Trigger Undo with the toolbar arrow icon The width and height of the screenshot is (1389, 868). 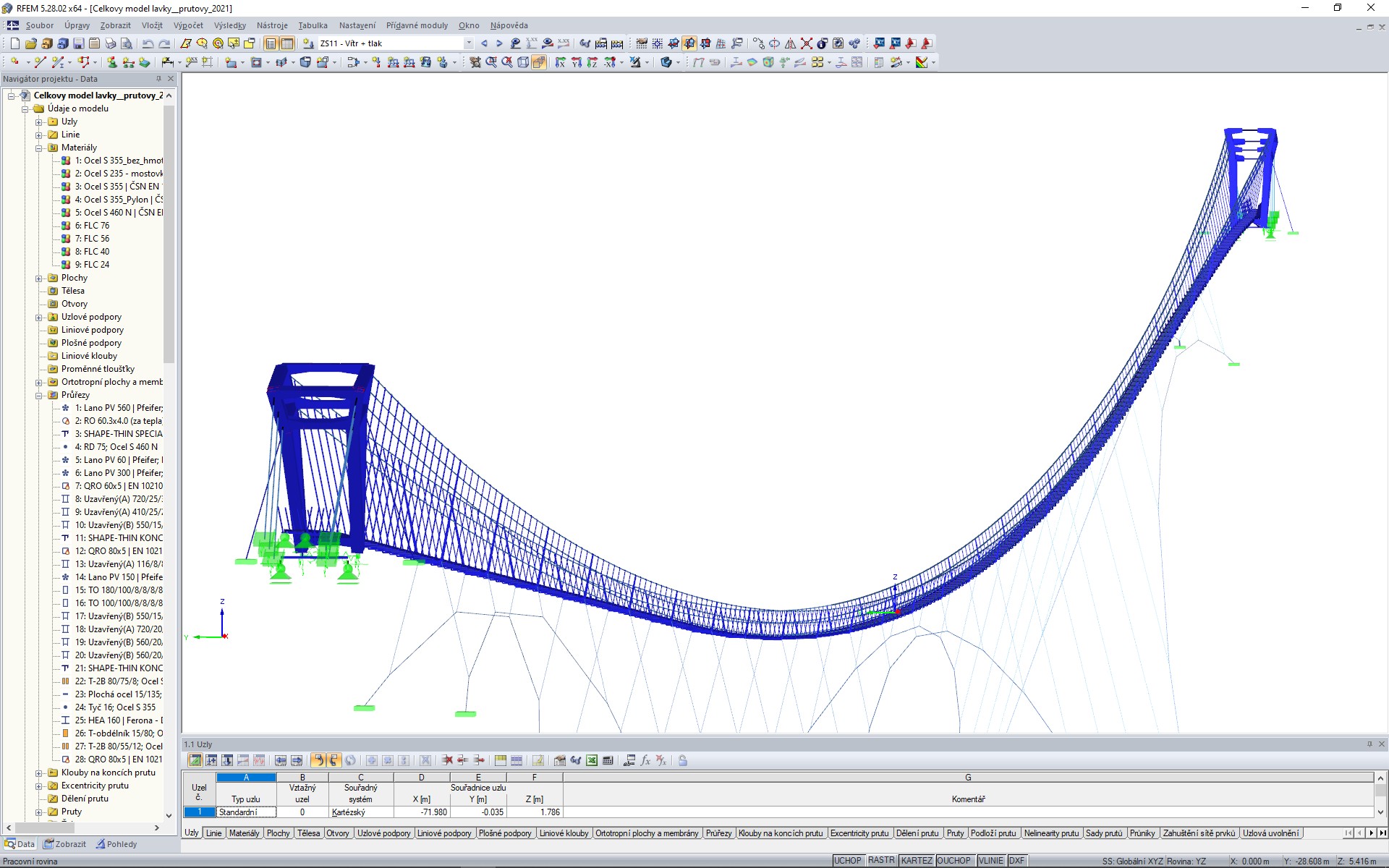pyautogui.click(x=148, y=43)
